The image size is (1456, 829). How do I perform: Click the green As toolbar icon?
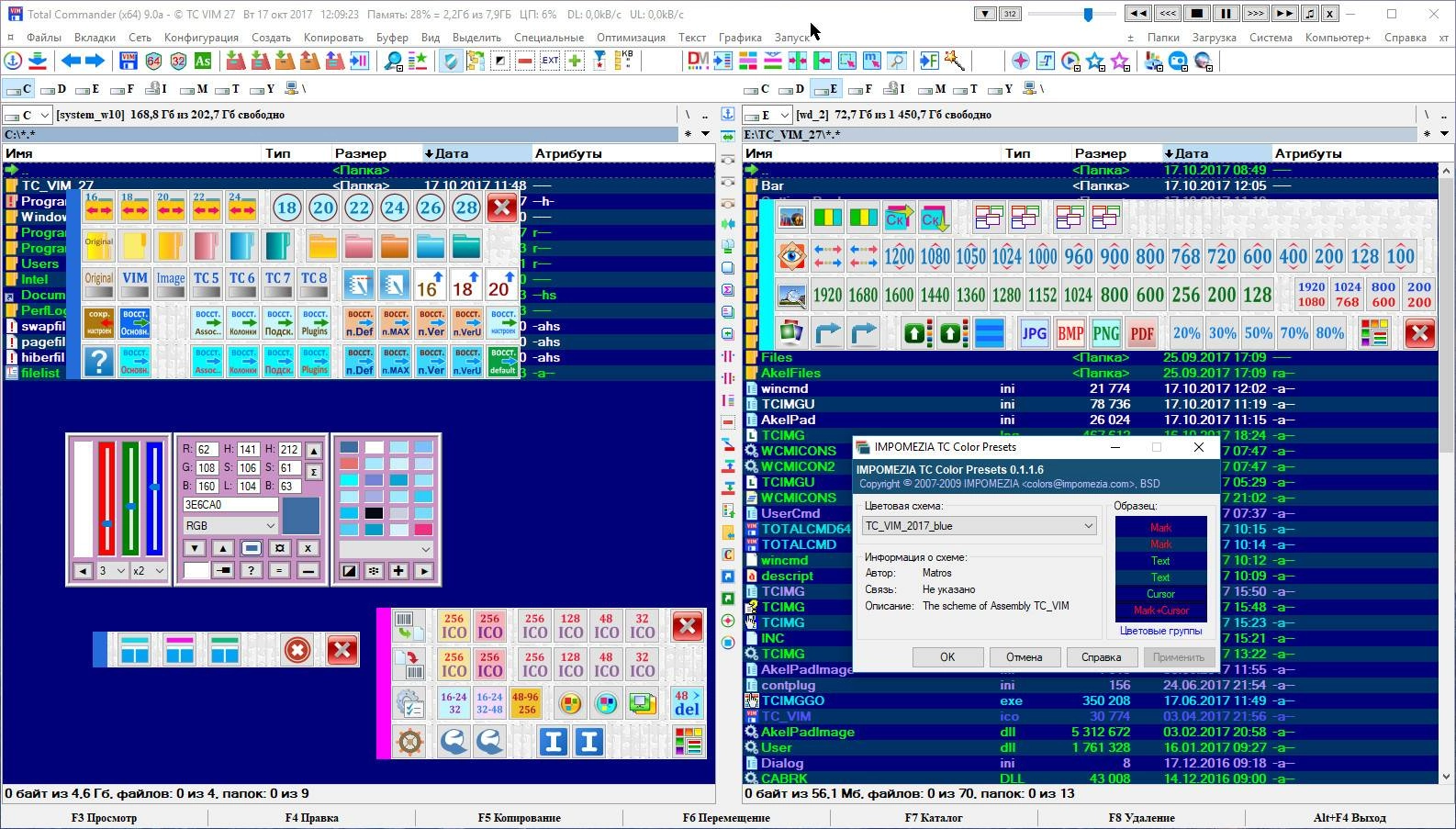pyautogui.click(x=202, y=61)
